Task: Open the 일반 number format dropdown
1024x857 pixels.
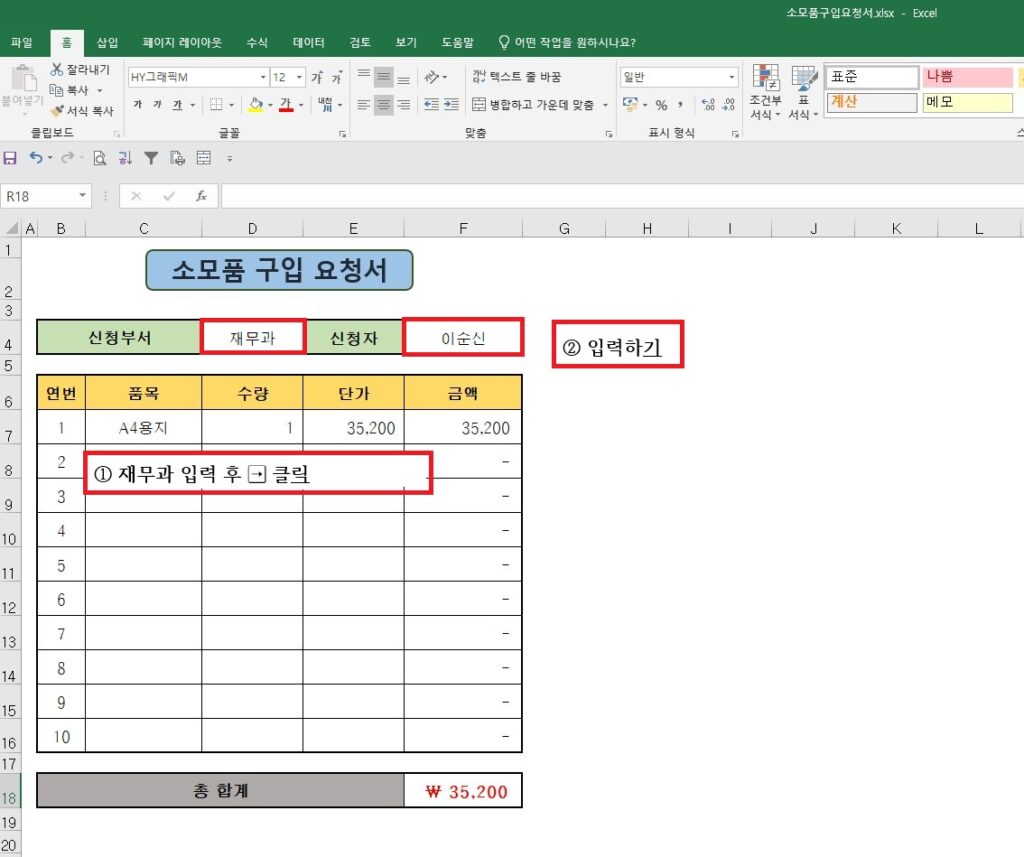Action: tap(731, 77)
